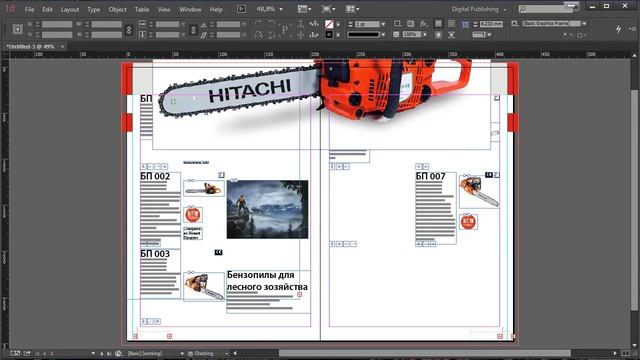Open the Type menu
Screen dimensions: 640x360
click(93, 9)
